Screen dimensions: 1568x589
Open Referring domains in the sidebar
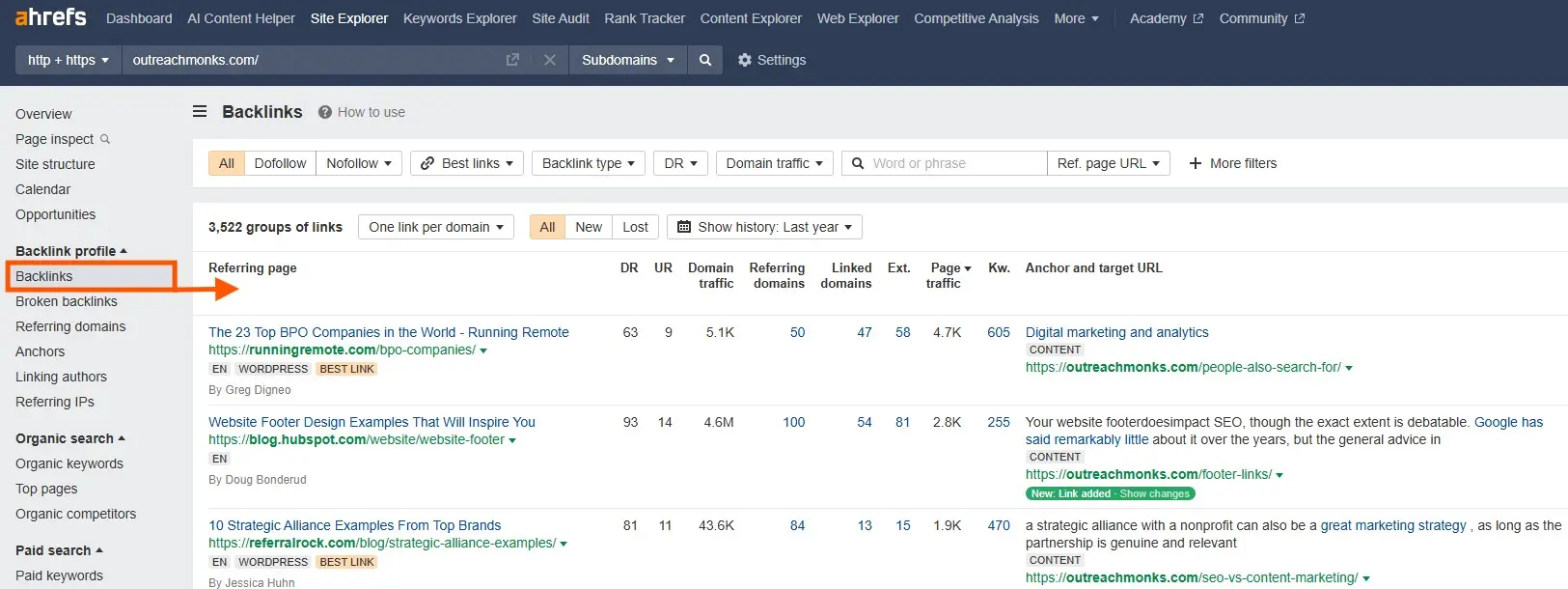pyautogui.click(x=70, y=326)
